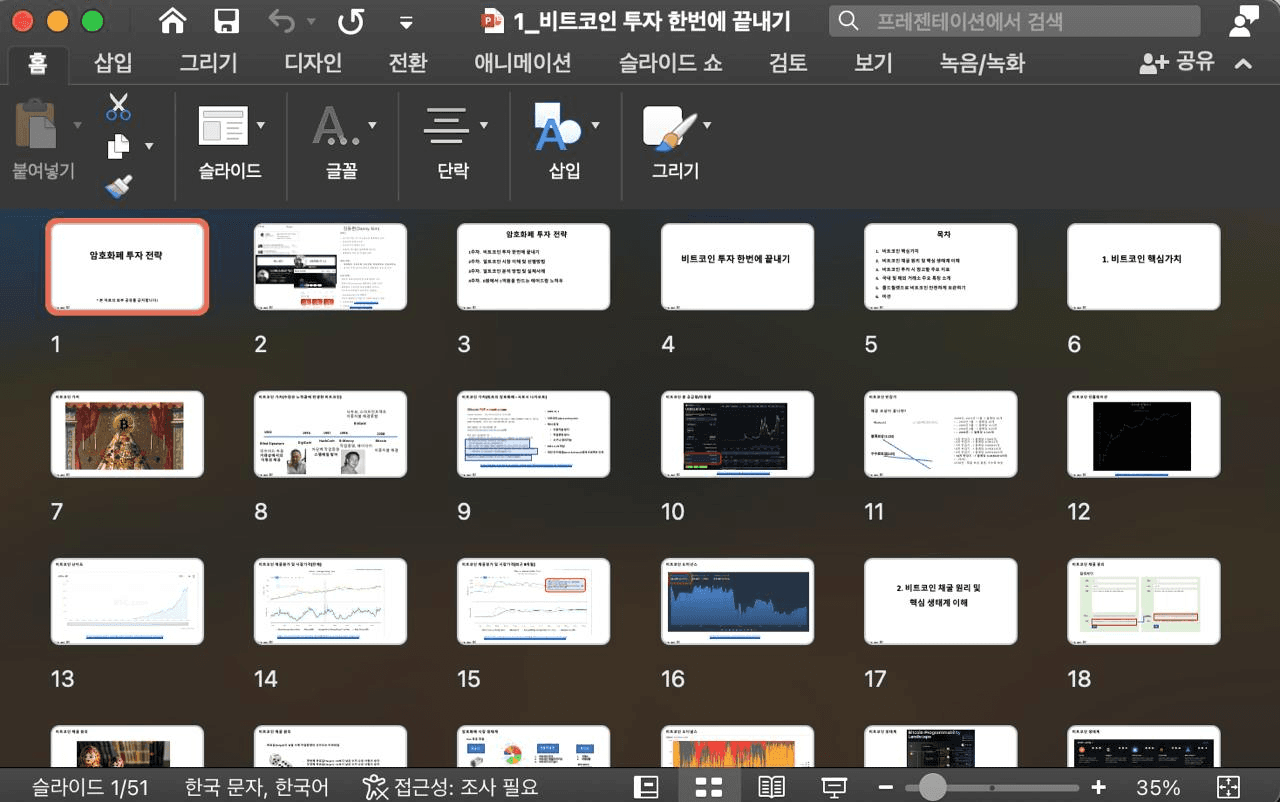Click the fit slide to window icon
1280x802 pixels.
tap(1229, 787)
